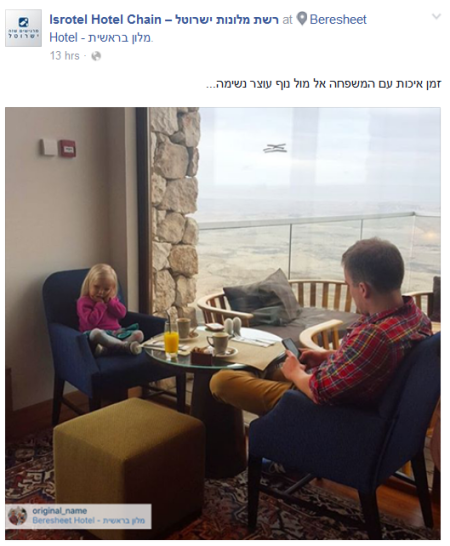This screenshot has width=450, height=546.
Task: Open the 13 hrs post timestamp
Action: [x=65, y=55]
